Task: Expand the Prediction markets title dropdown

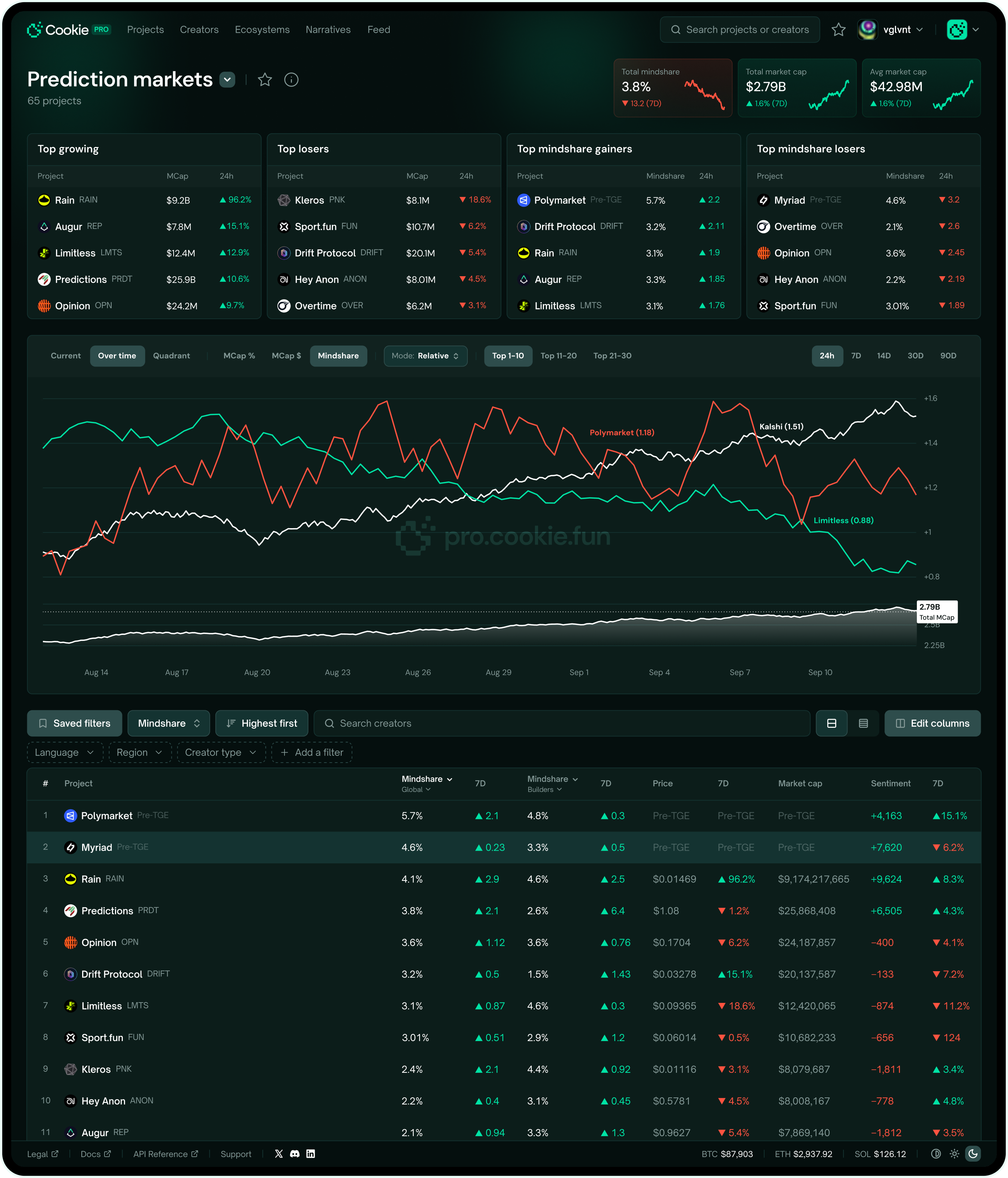Action: 227,80
